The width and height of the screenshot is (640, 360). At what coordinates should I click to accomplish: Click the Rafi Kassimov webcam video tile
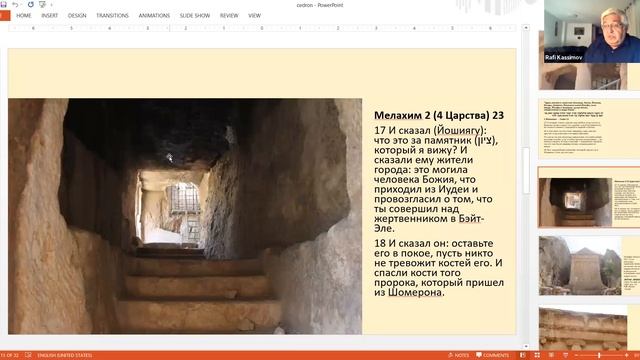(x=592, y=31)
